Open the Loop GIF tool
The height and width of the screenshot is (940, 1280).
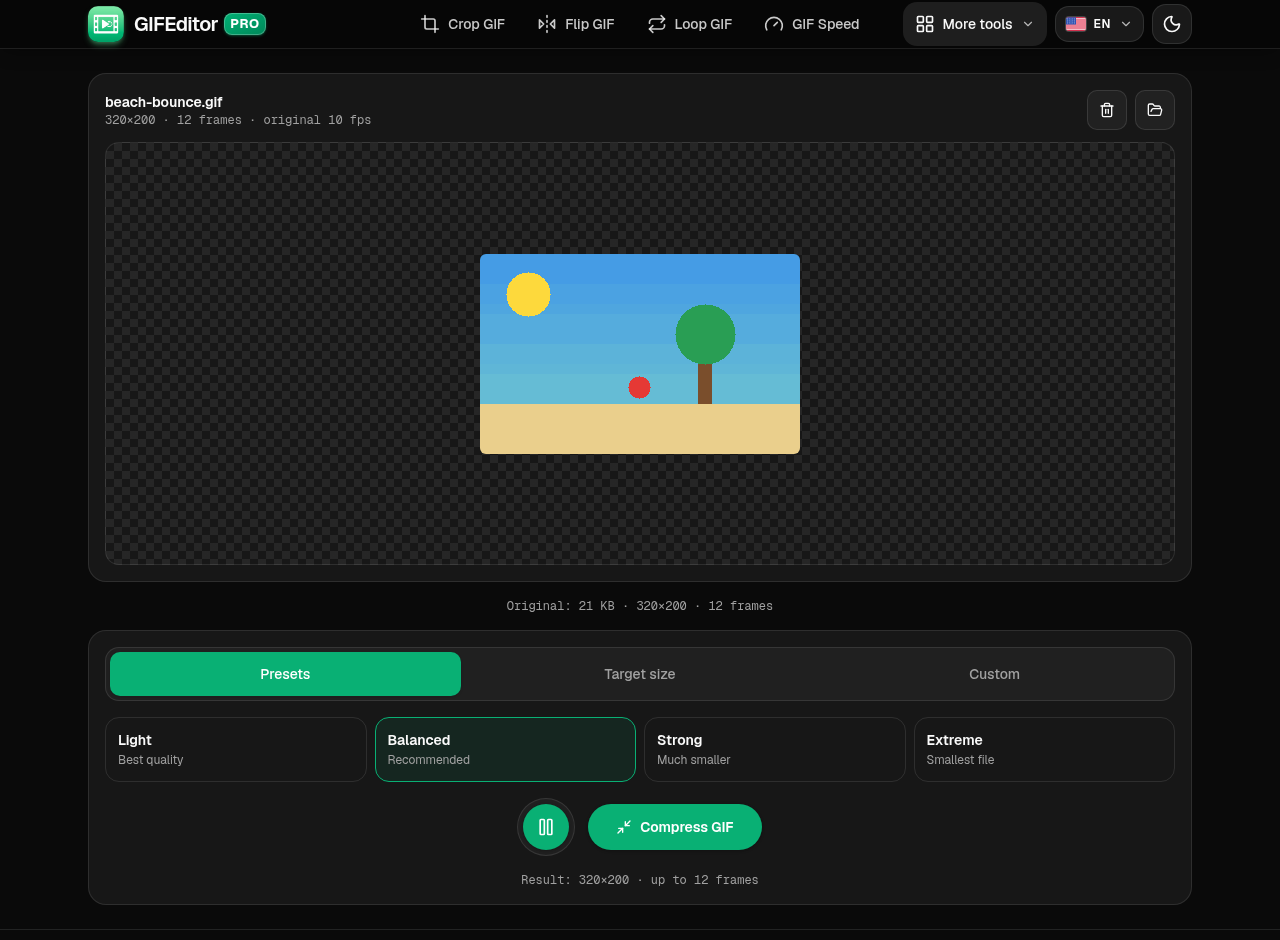(x=690, y=24)
